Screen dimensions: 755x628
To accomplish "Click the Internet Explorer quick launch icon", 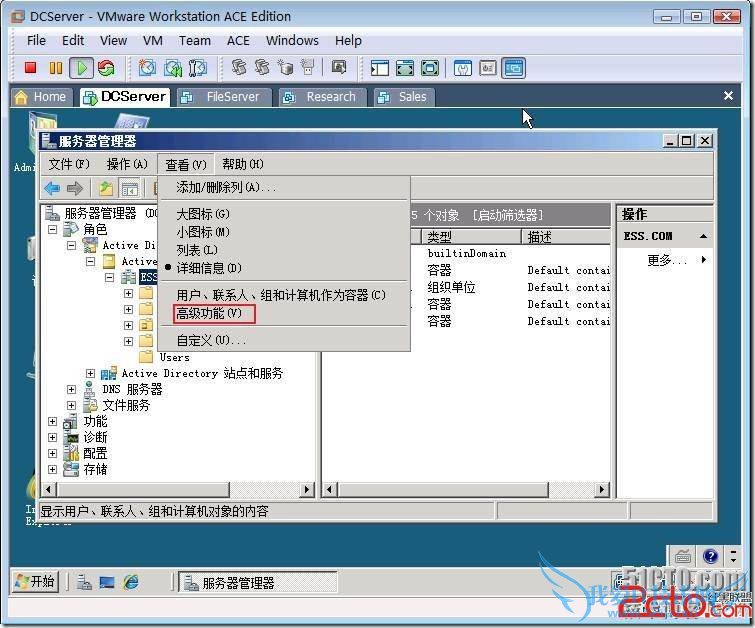I will click(x=130, y=583).
